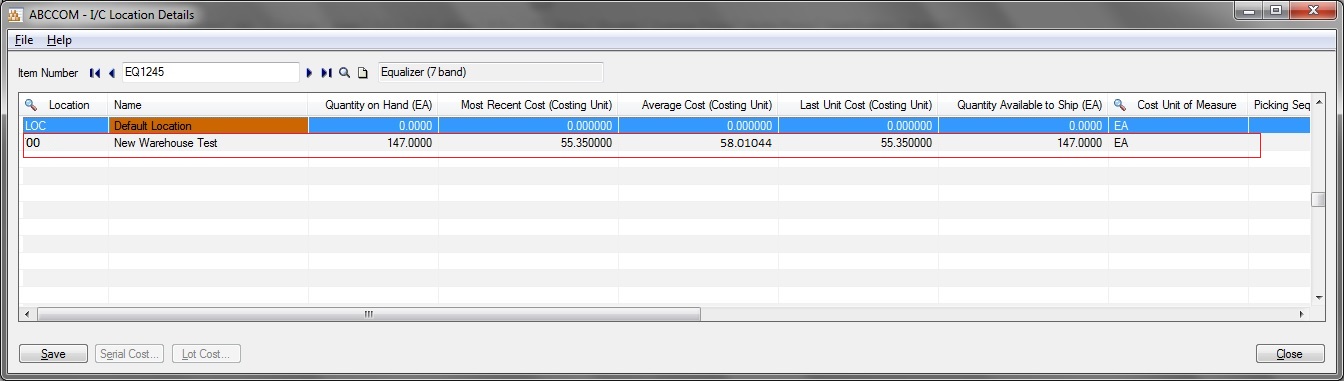
Task: Select the 00 location cell
Action: [x=65, y=143]
